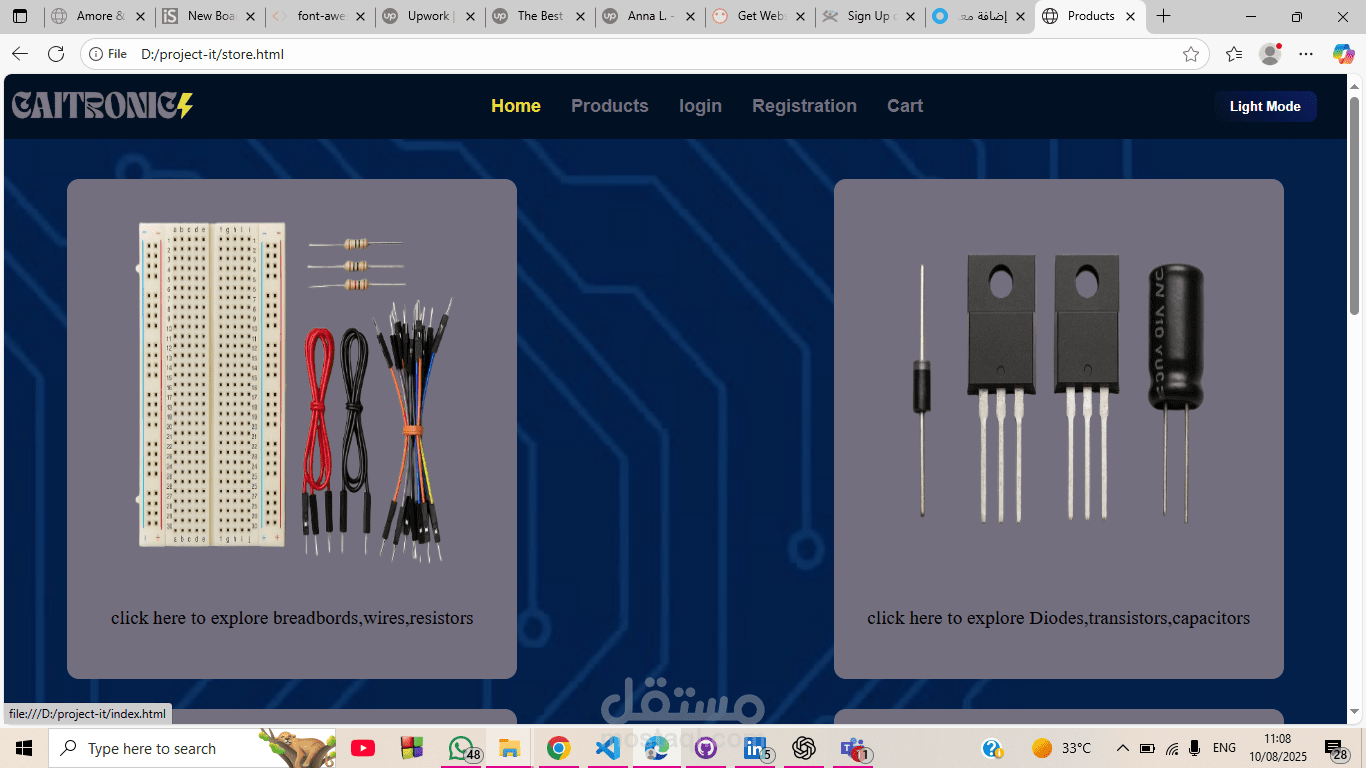1366x768 pixels.
Task: Click the page vertical scrollbar thumb
Action: 1355,205
